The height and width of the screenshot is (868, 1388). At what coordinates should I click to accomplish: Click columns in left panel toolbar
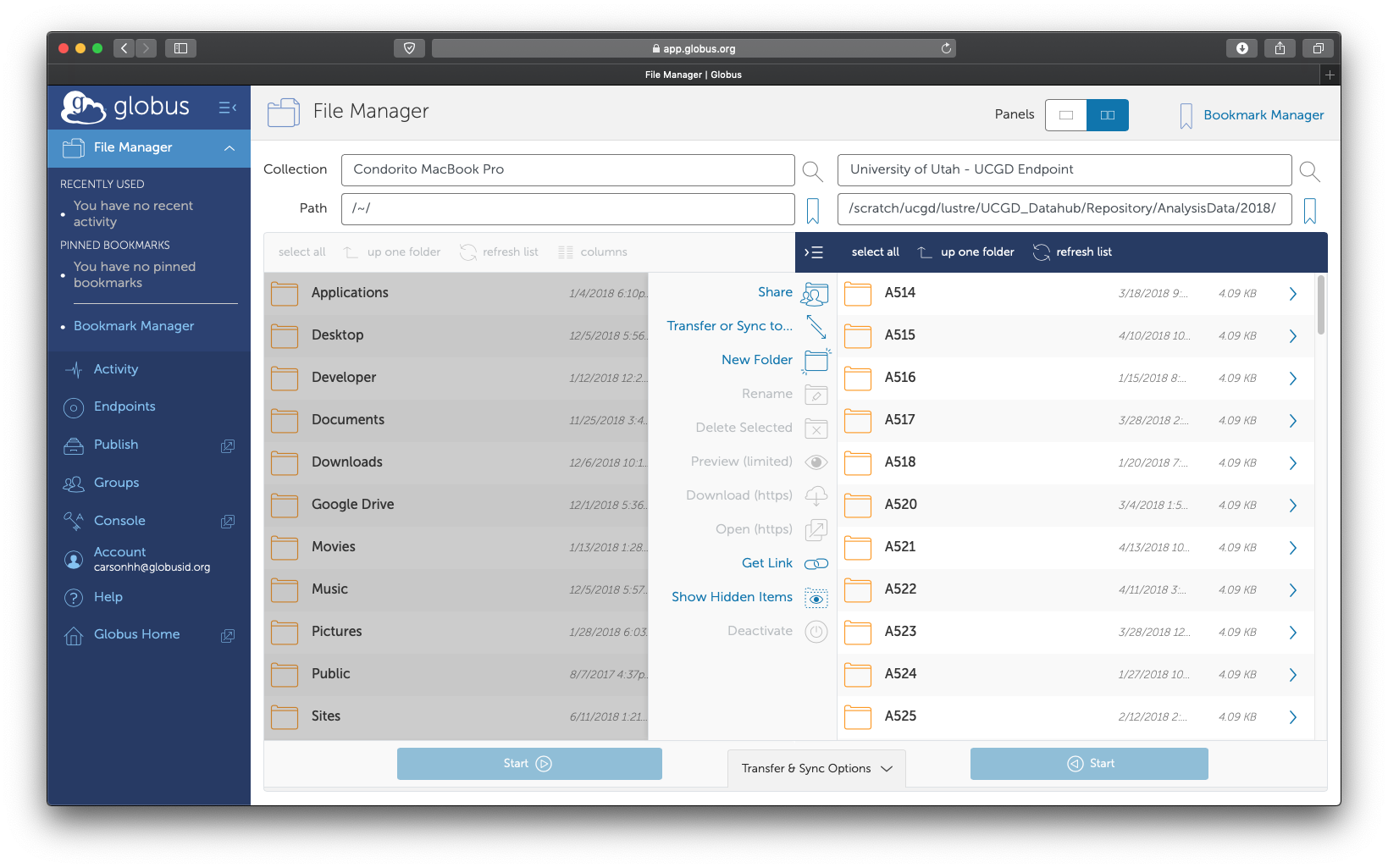[x=593, y=252]
